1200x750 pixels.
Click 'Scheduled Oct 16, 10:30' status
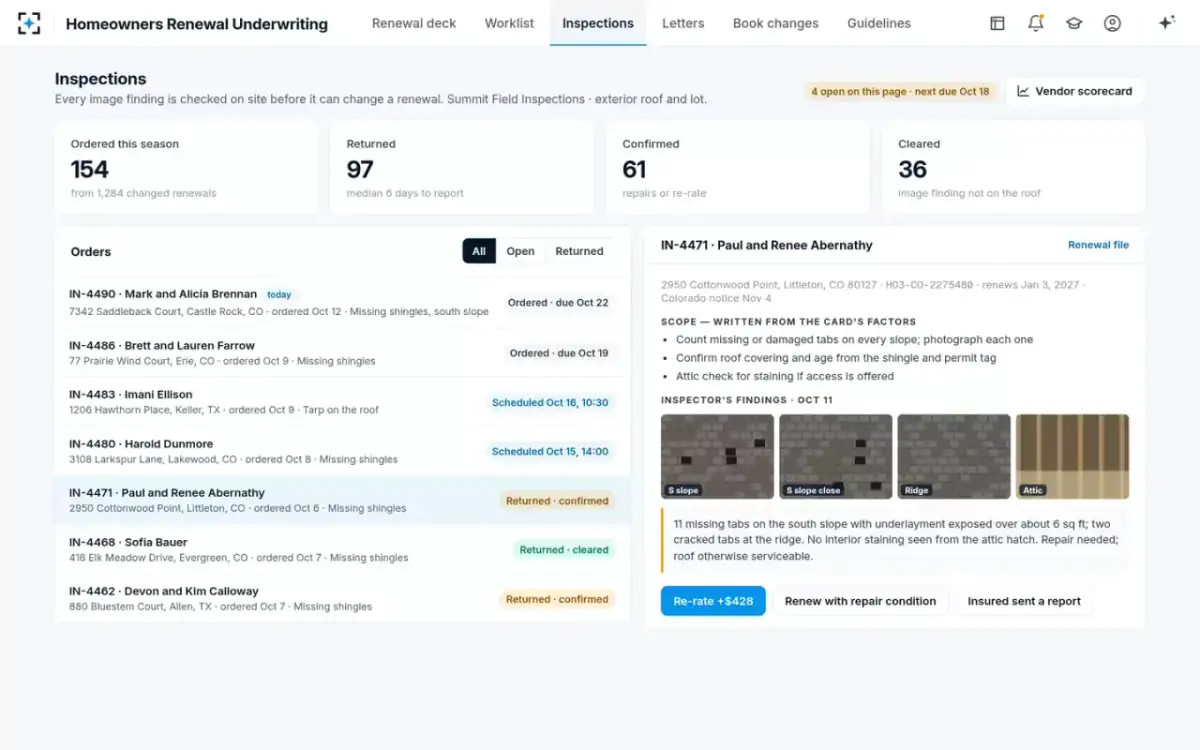550,402
